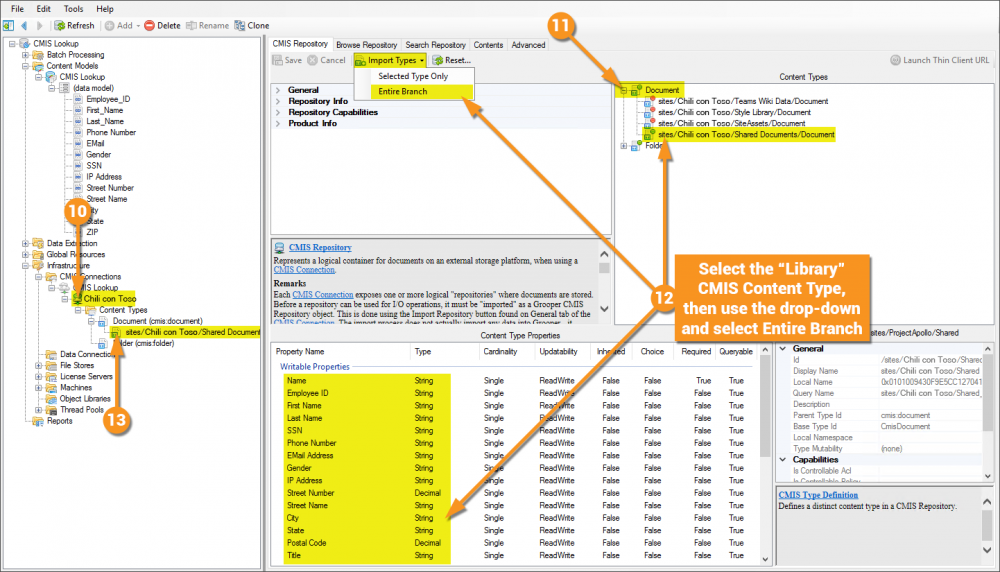The width and height of the screenshot is (1000, 572).
Task: Click the License Servers folder icon
Action: click(x=51, y=376)
